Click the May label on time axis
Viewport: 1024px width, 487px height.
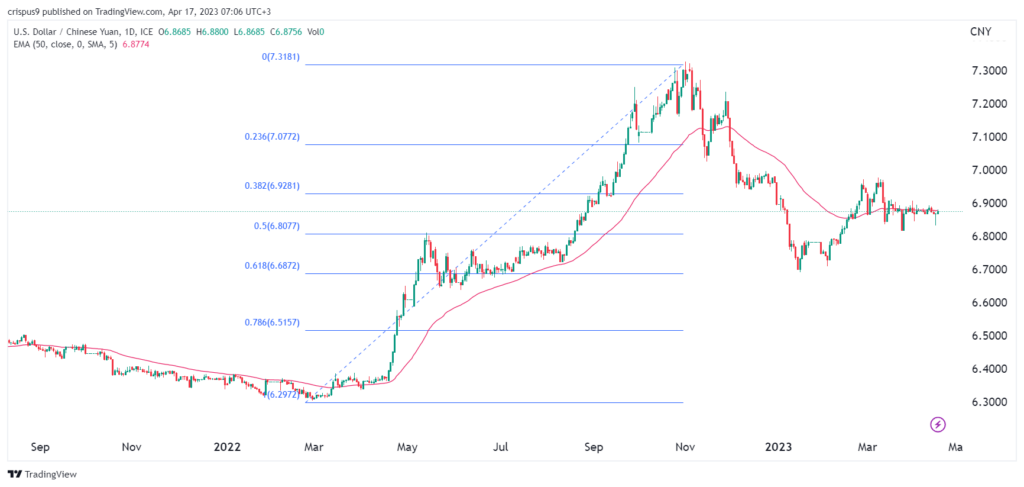[x=407, y=447]
